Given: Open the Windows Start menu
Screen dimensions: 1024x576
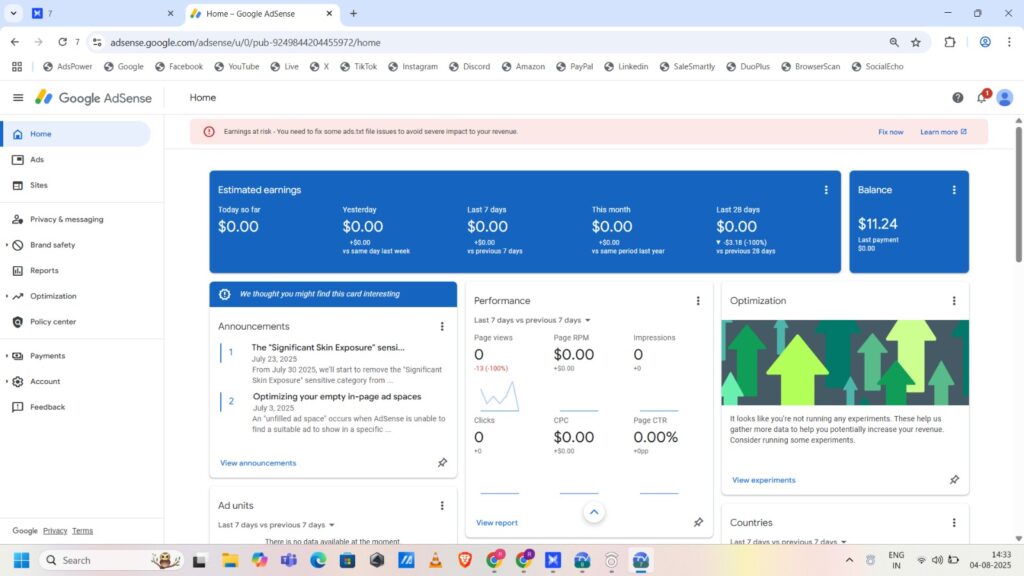Looking at the screenshot, I should [21, 560].
